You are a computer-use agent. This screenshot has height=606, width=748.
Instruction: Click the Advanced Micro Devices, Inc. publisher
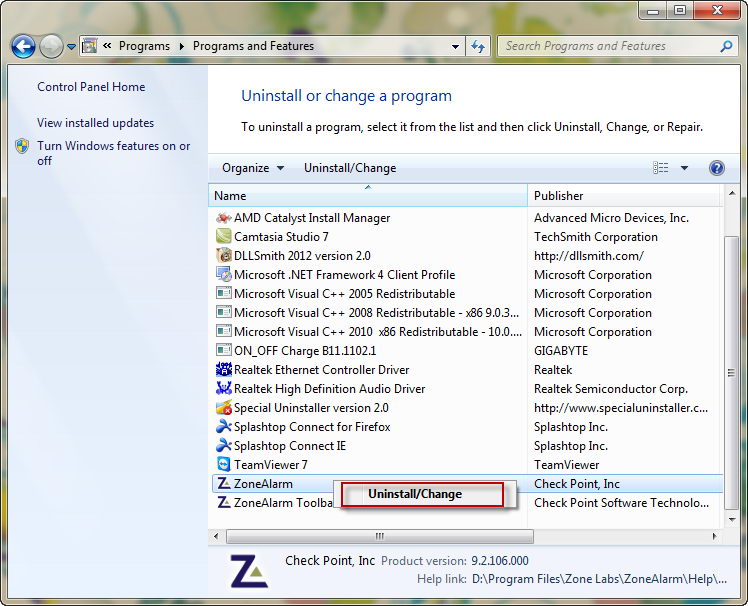[612, 218]
